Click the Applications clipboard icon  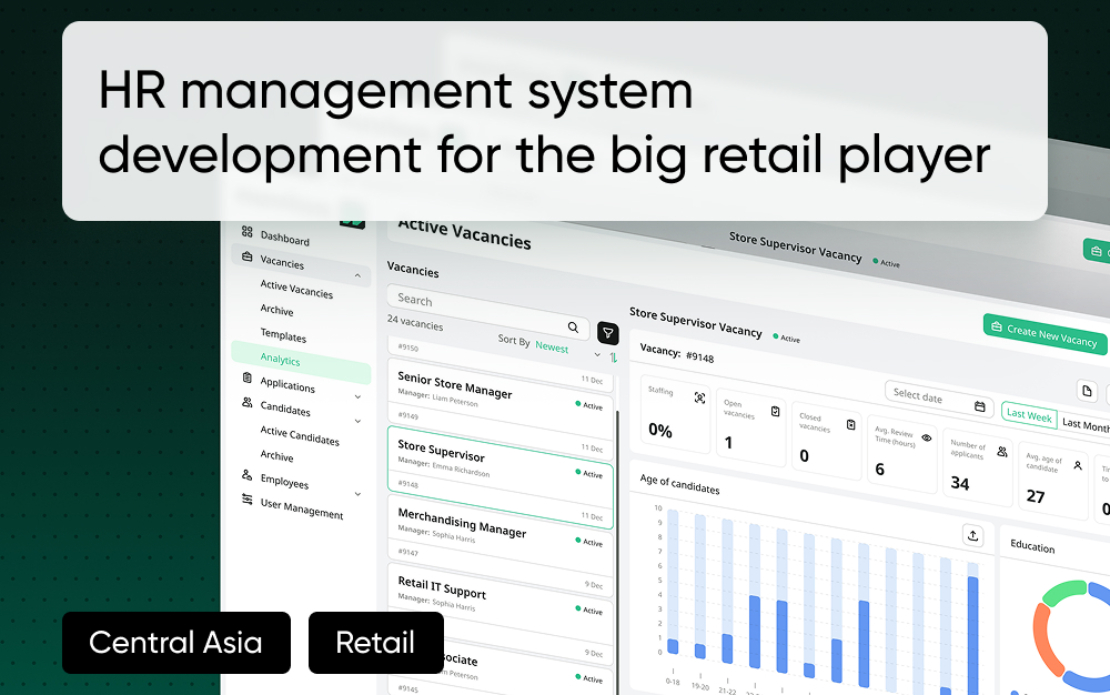point(247,377)
